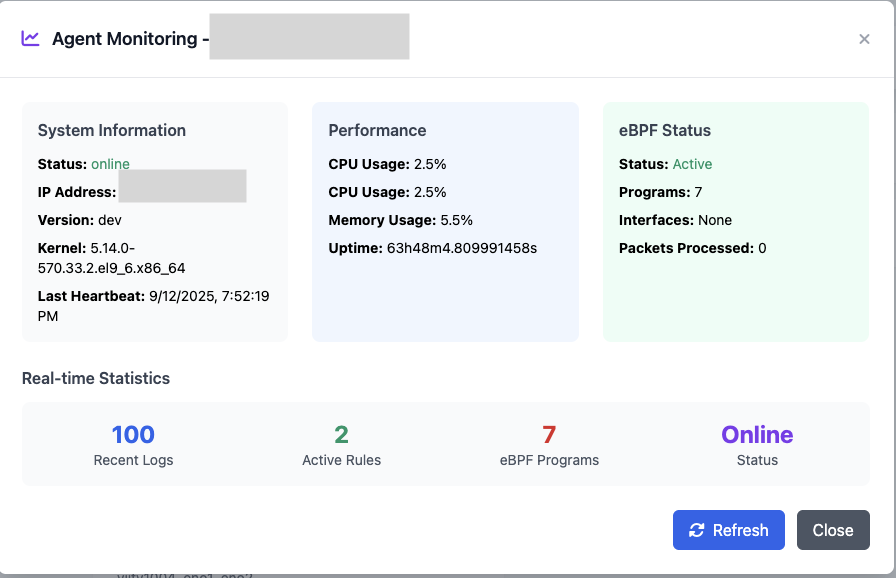The image size is (896, 578).
Task: Click the purple Online status statistic
Action: pos(757,434)
